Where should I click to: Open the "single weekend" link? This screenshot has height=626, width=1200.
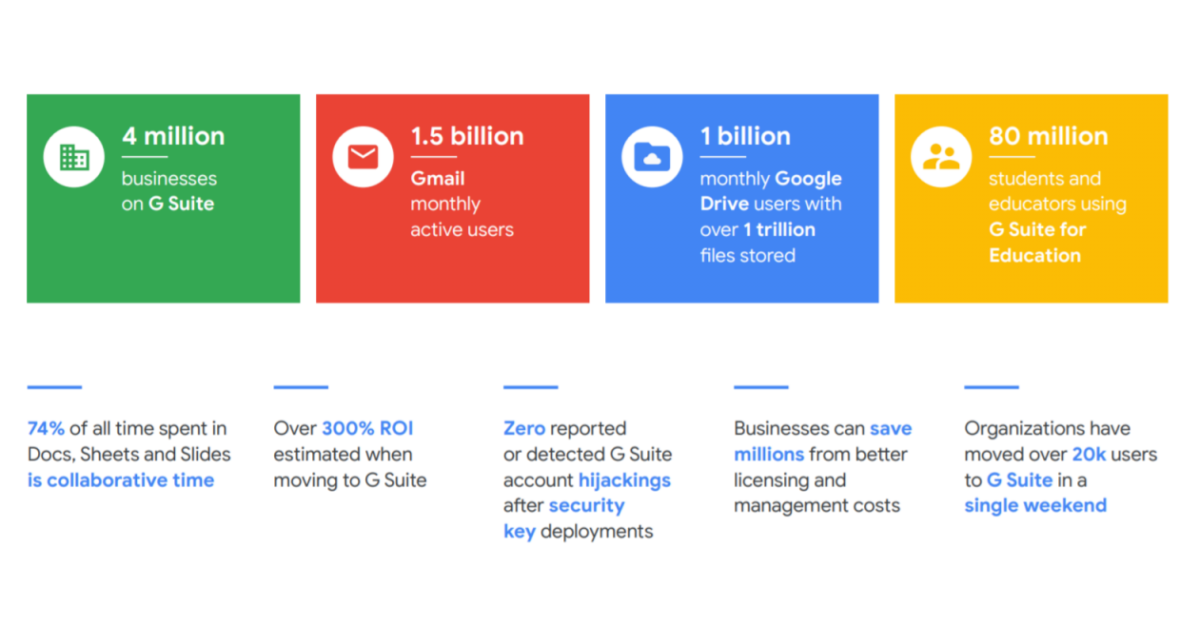[1035, 505]
